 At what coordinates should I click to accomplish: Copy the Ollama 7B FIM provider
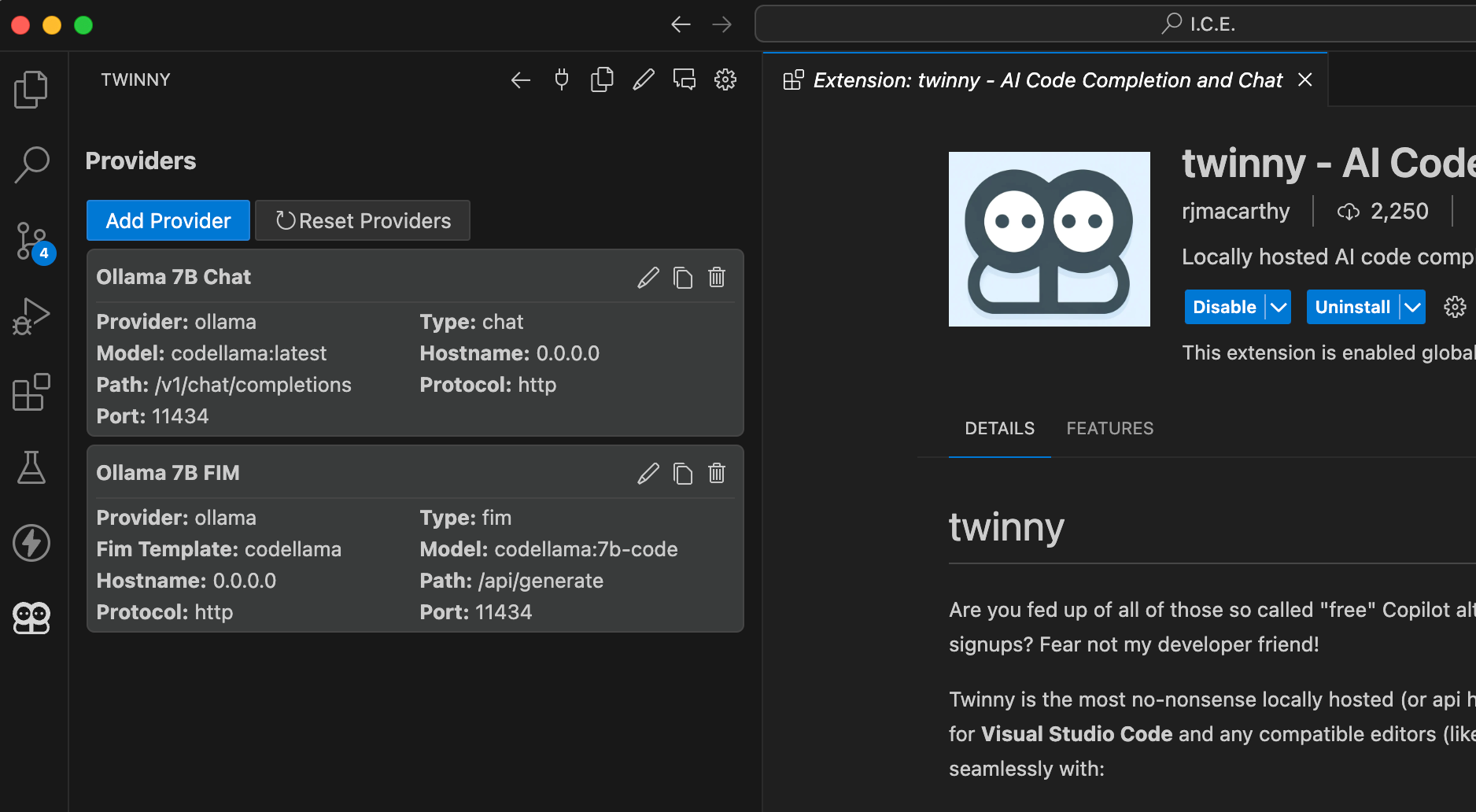tap(683, 473)
